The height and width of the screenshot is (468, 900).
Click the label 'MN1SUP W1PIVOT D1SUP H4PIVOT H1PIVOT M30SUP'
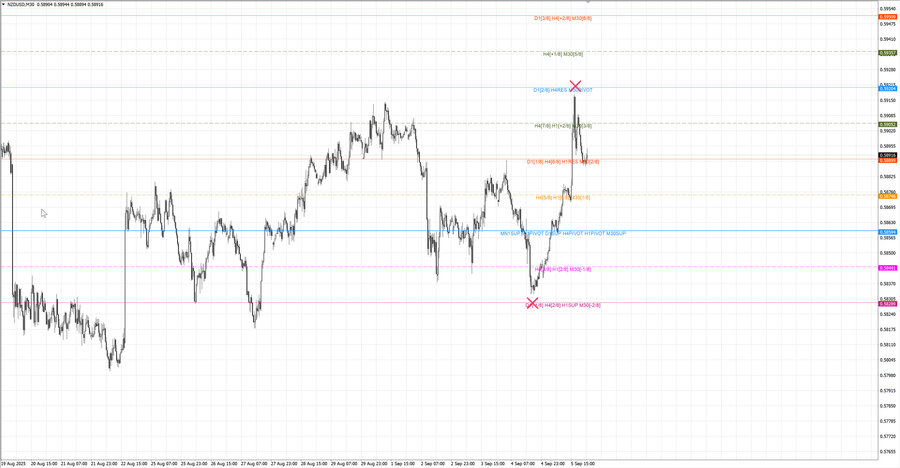(562, 234)
